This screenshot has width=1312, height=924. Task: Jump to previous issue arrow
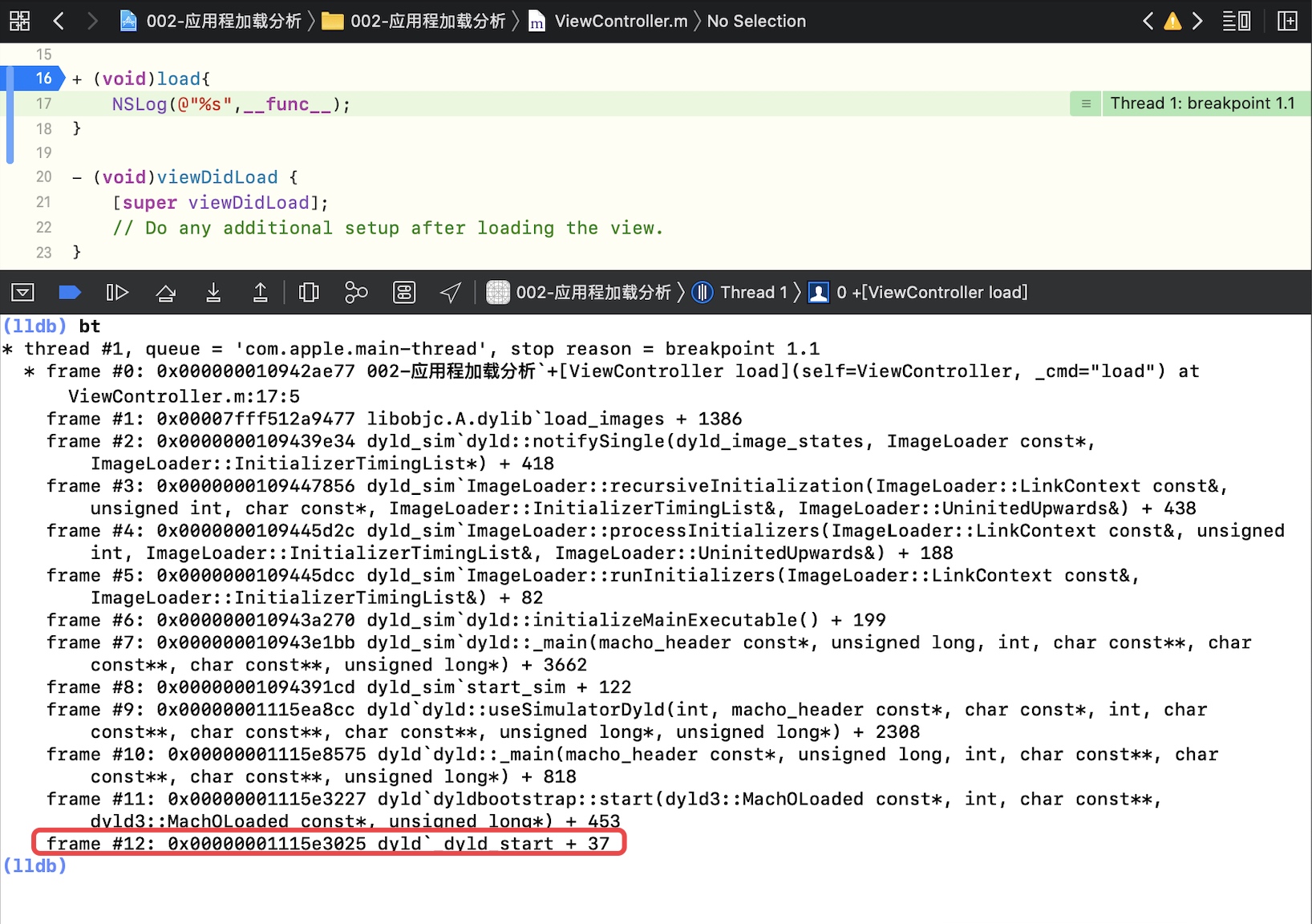coord(1148,21)
